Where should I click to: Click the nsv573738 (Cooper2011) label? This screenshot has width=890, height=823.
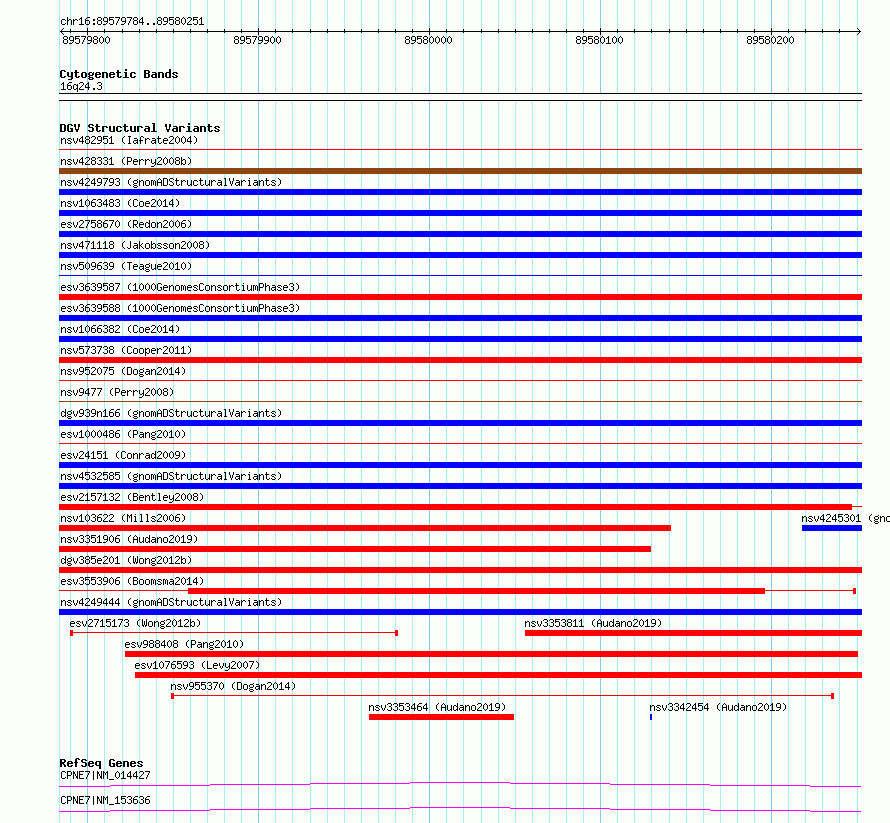(126, 350)
